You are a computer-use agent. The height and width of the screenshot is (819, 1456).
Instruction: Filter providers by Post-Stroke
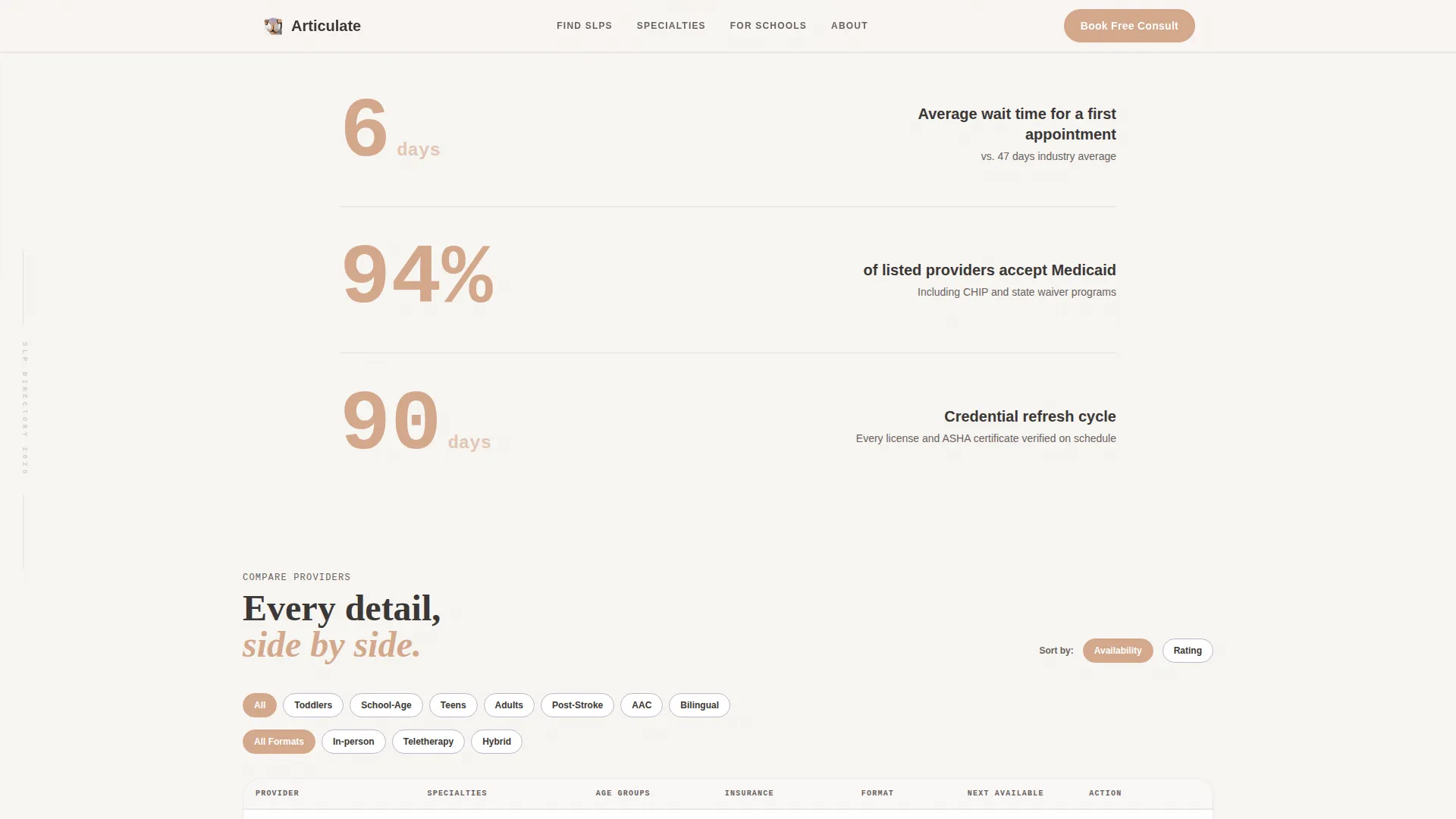tap(577, 705)
